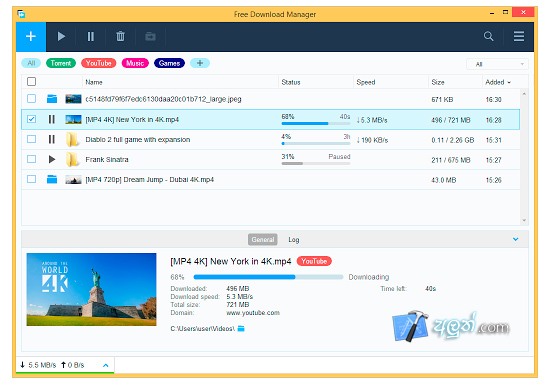Image resolution: width=546 pixels, height=384 pixels.
Task: Open folder for the jpeg file row
Action: (52, 99)
